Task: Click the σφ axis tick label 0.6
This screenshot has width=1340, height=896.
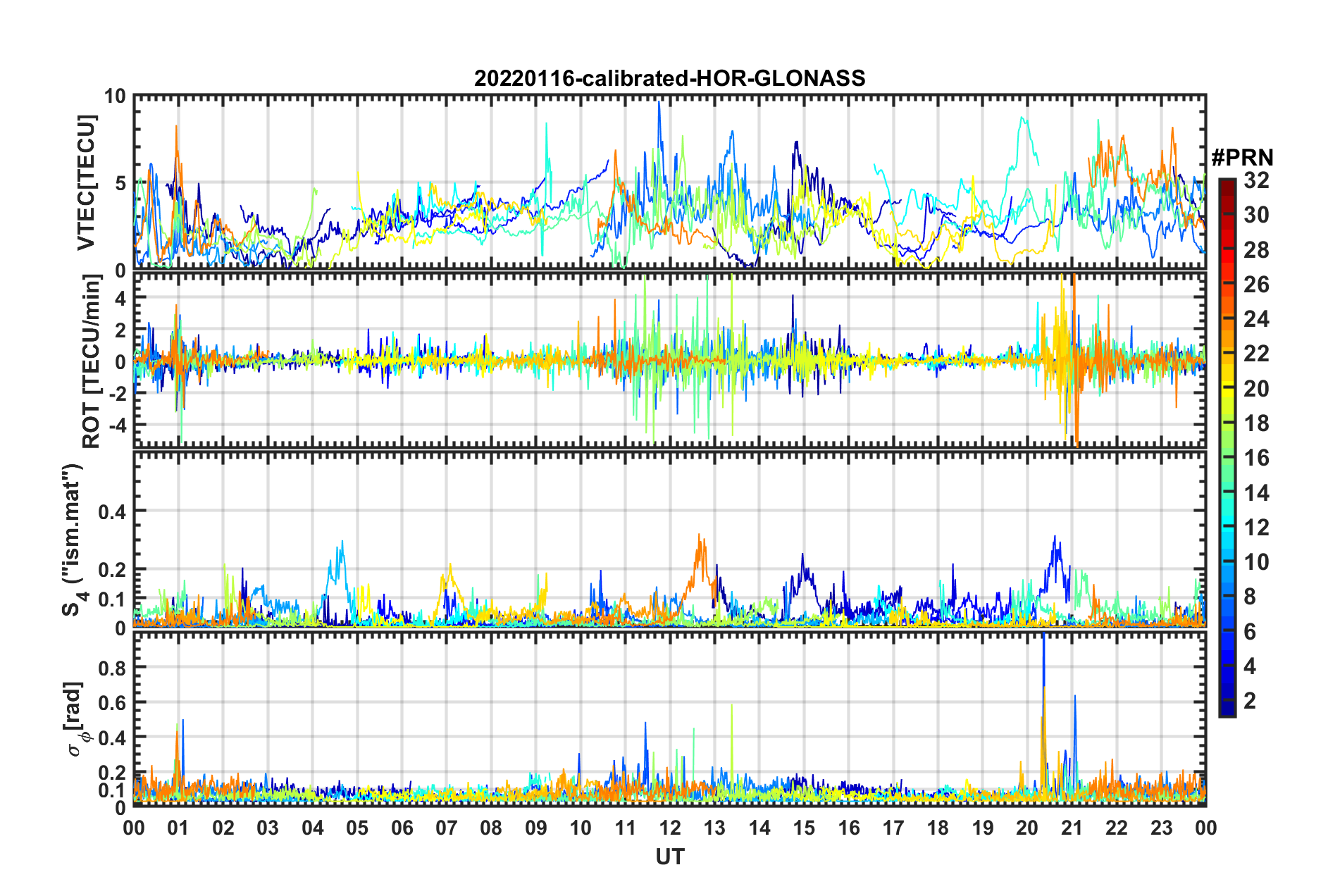Action: point(113,702)
